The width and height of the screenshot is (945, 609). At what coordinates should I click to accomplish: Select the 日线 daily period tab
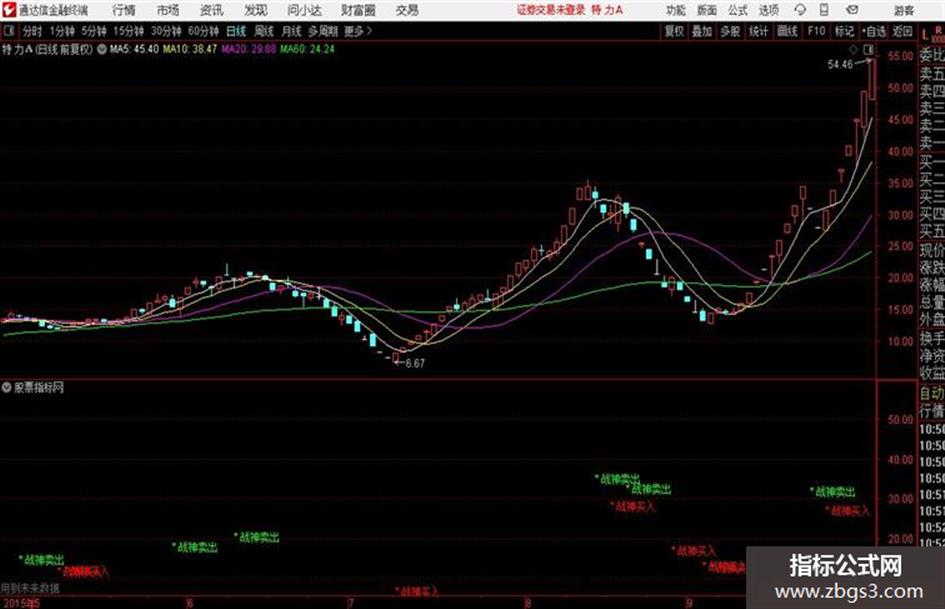(x=236, y=31)
